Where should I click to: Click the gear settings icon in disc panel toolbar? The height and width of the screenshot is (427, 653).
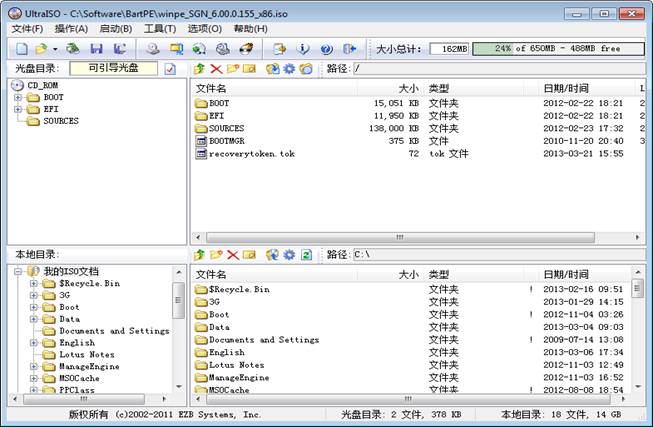point(289,69)
